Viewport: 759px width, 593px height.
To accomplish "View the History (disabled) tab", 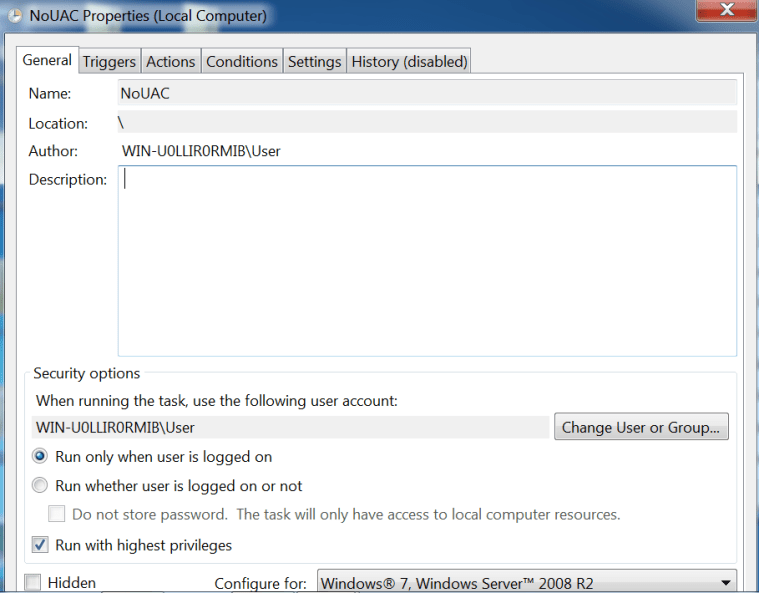I will tap(409, 61).
